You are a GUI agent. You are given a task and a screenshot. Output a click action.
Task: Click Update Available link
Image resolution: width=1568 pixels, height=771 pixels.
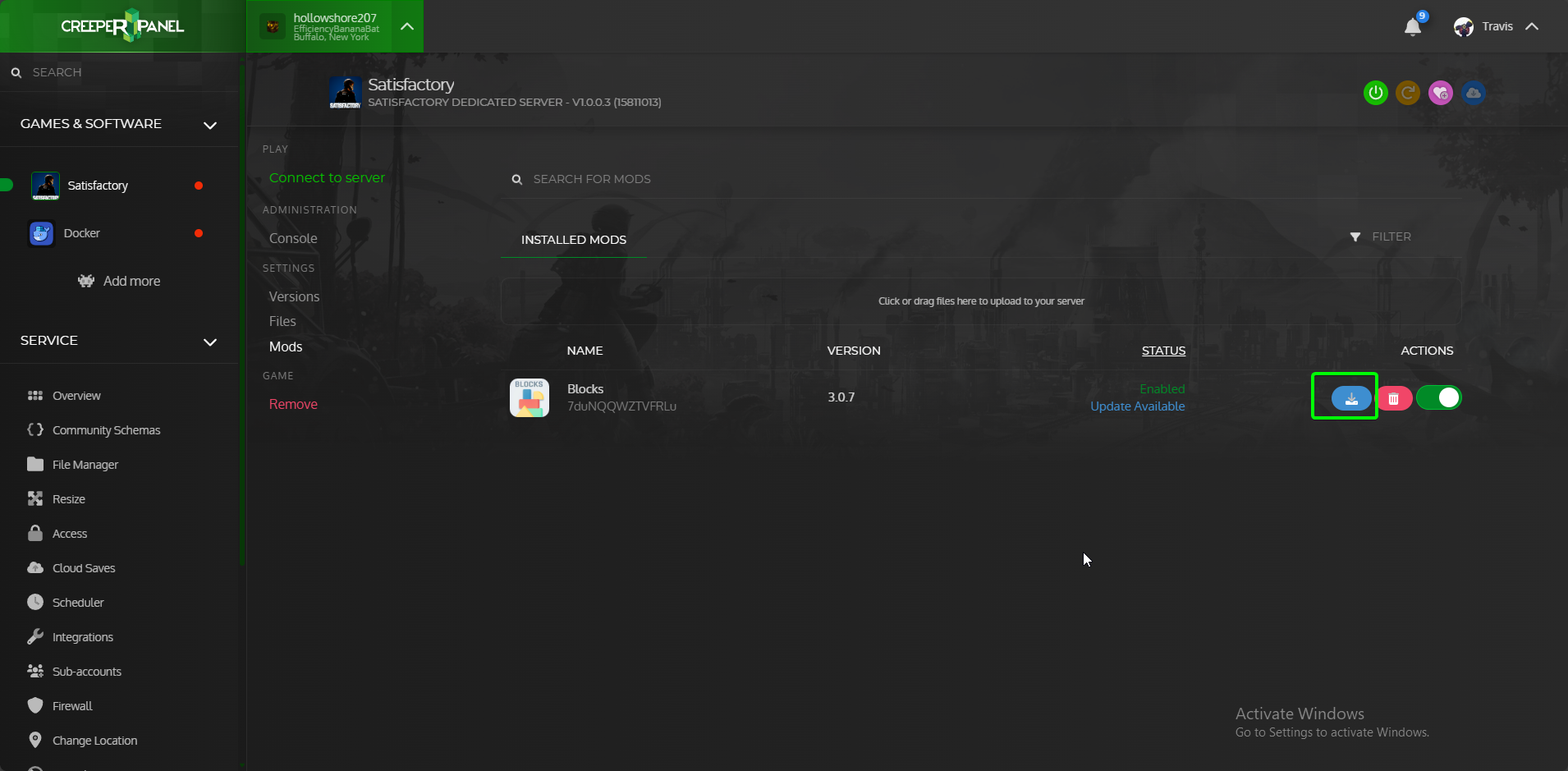[1137, 406]
